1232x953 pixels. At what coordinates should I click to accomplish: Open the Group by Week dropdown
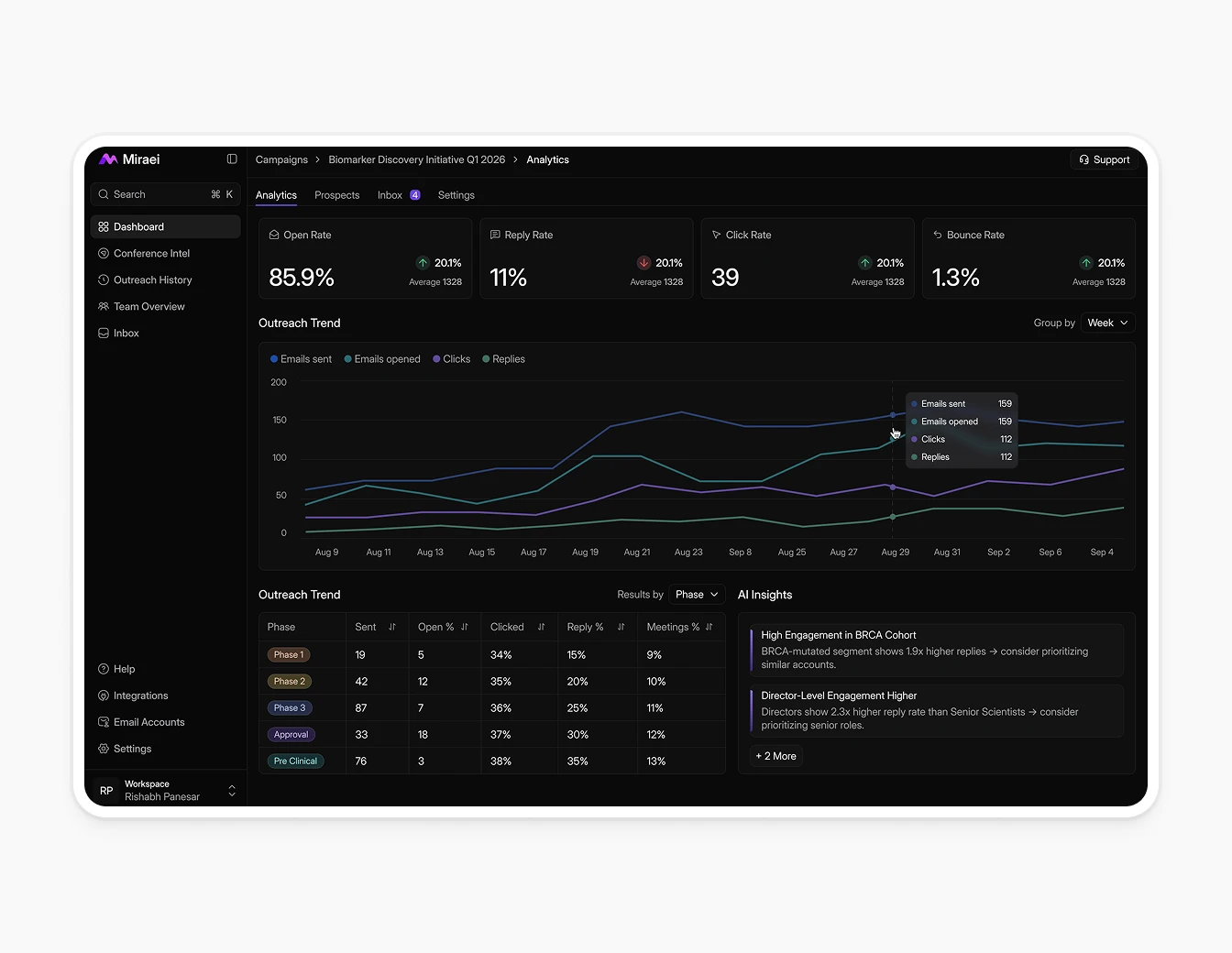(x=1106, y=323)
